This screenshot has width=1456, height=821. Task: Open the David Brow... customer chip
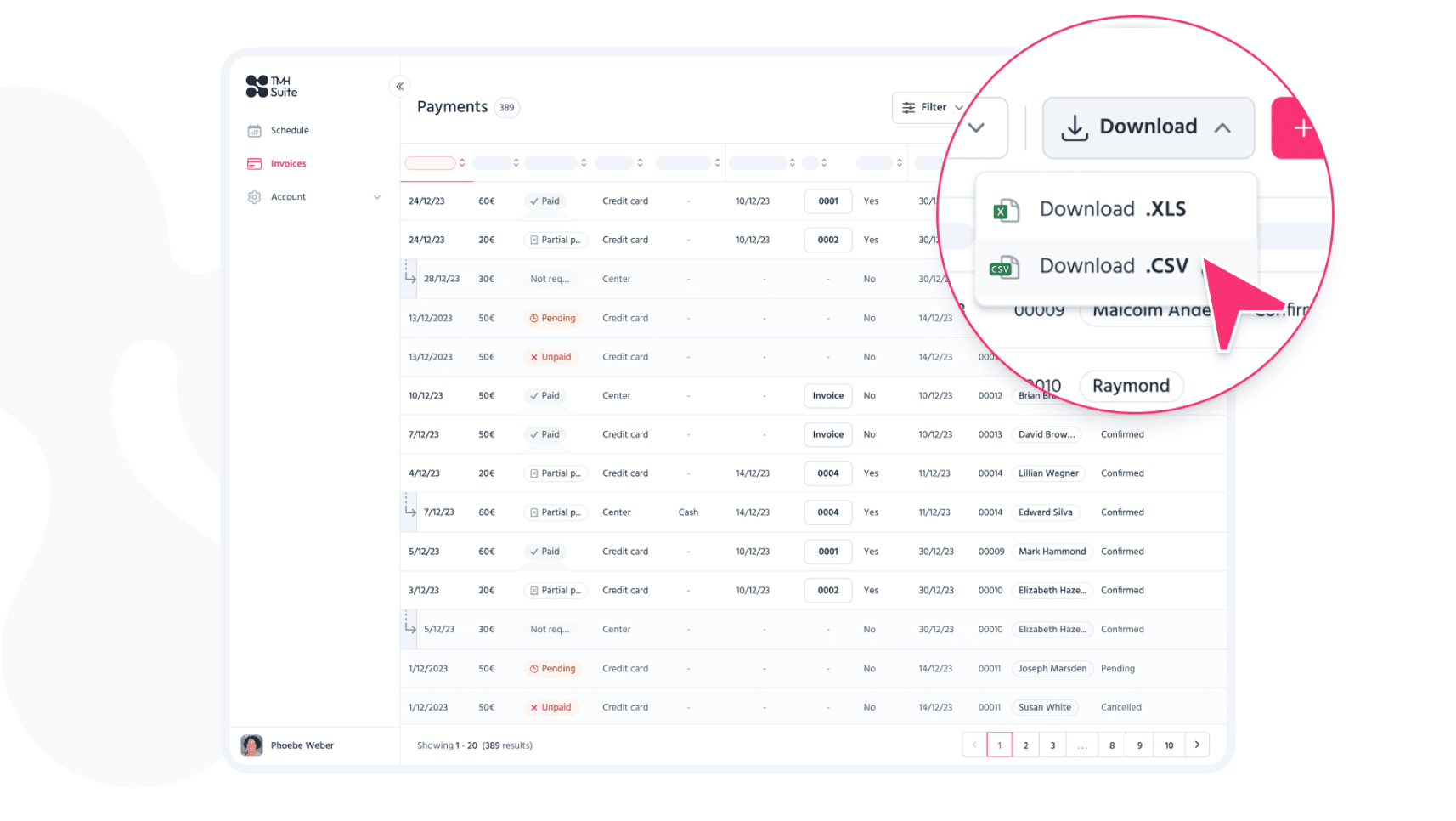coord(1047,434)
